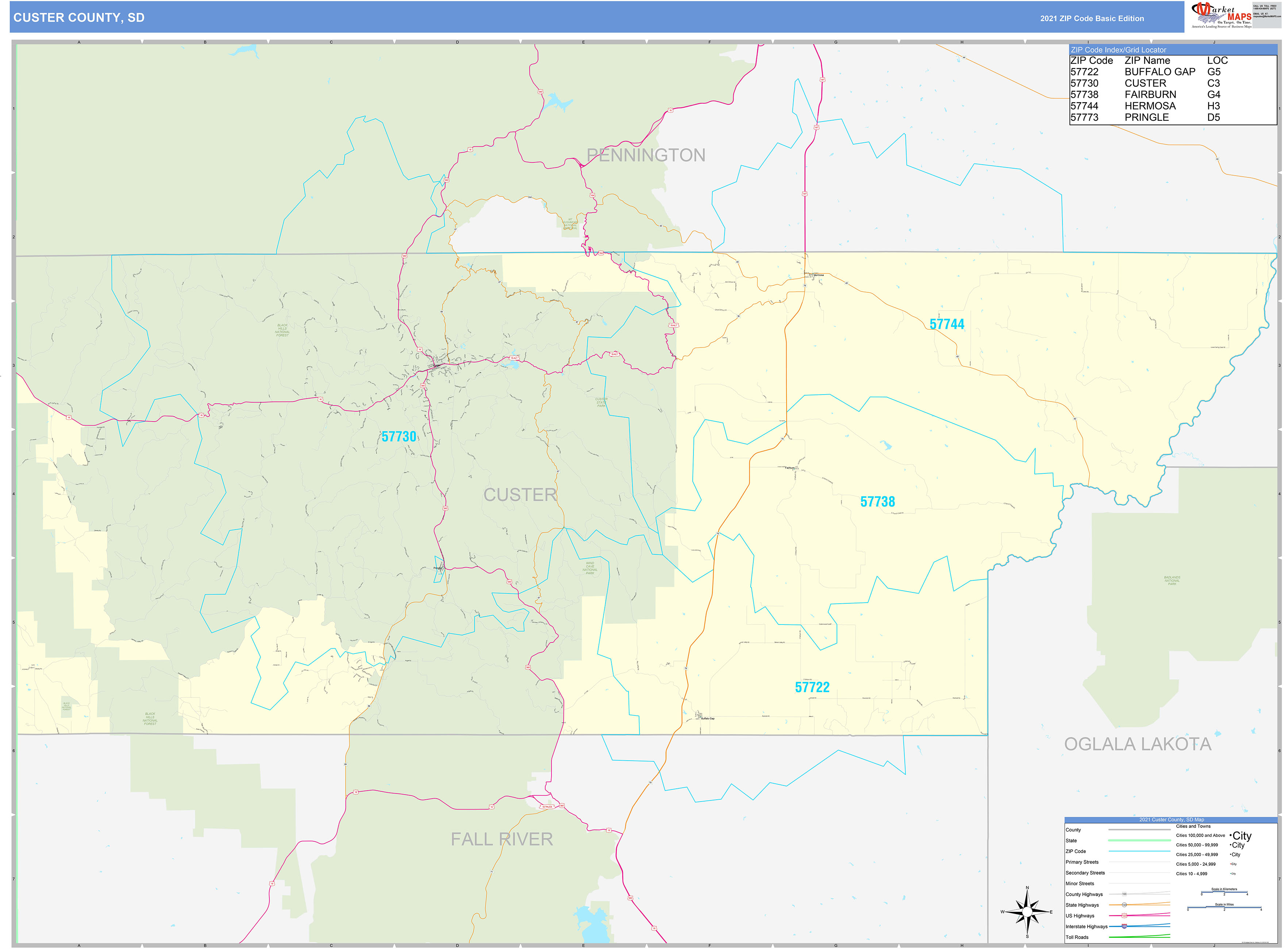Click the Interstate Highways shield icon in legend

coord(1124,927)
